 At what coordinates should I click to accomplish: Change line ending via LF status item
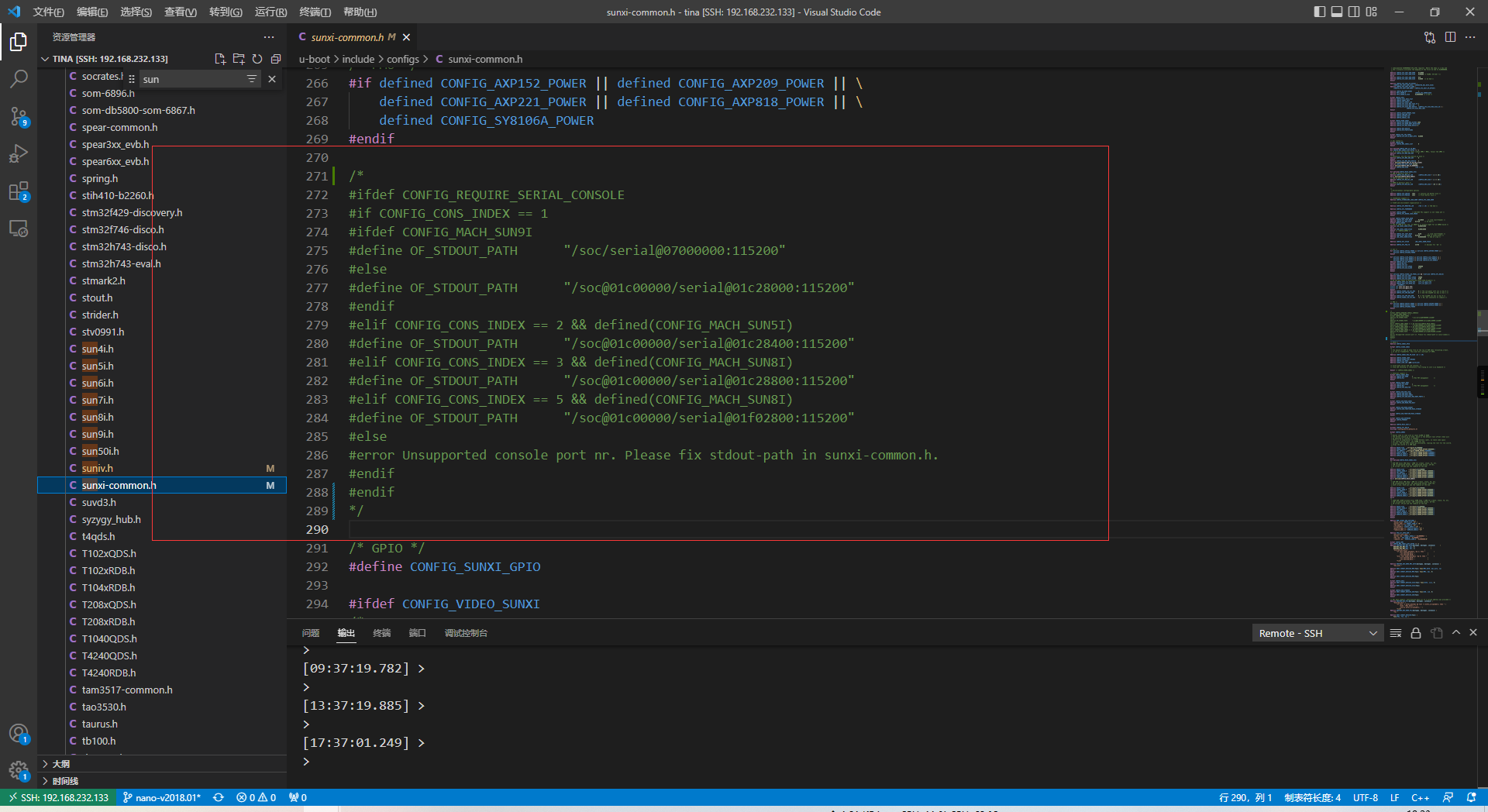point(1395,797)
